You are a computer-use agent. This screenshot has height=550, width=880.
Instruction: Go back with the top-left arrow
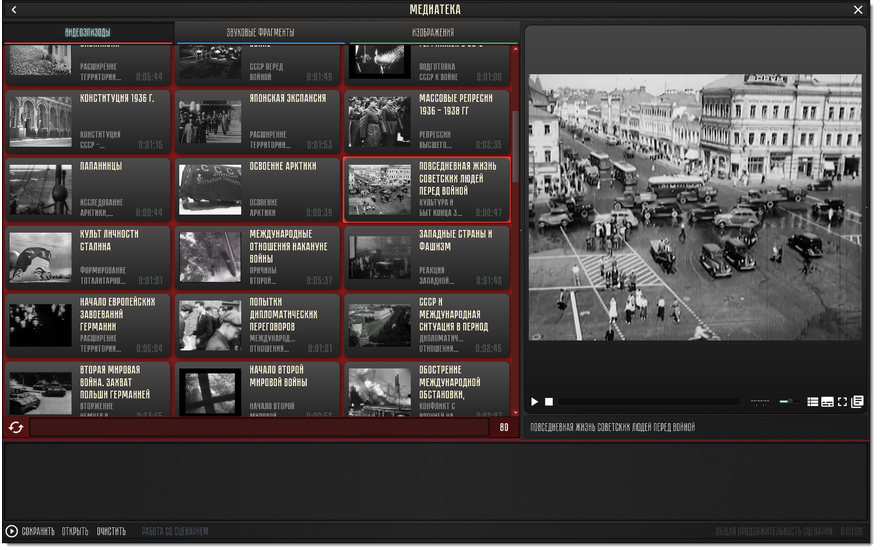(x=14, y=10)
